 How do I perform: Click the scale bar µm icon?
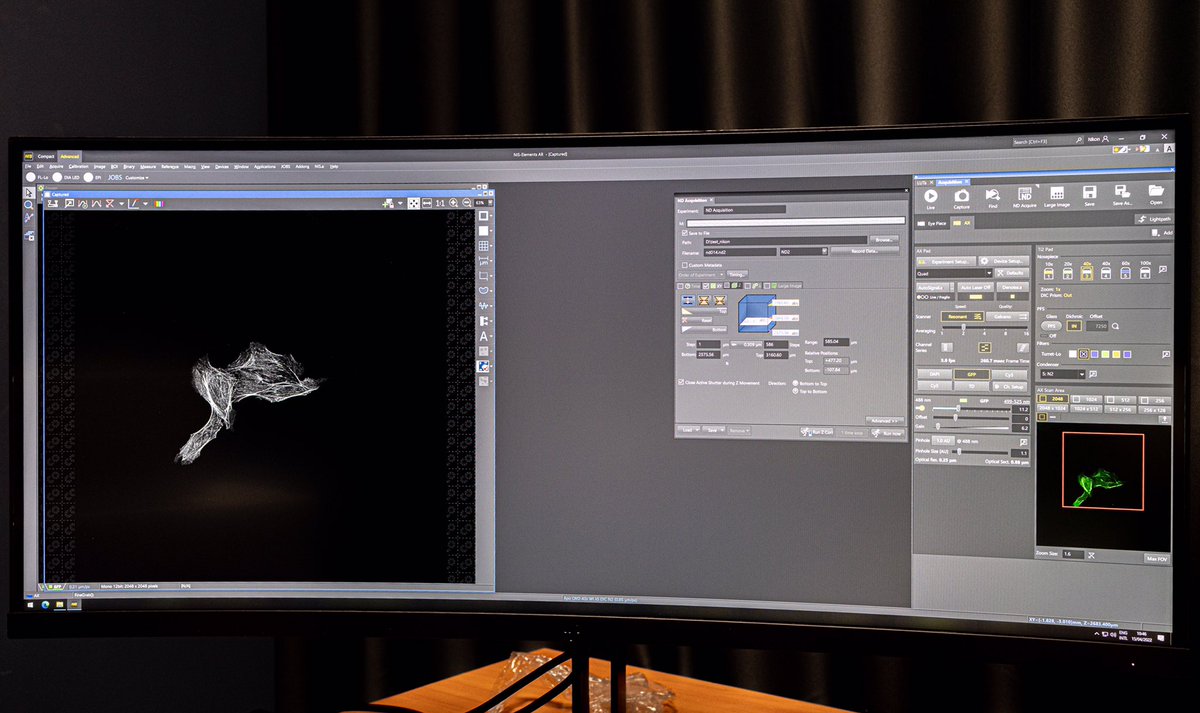(x=484, y=260)
